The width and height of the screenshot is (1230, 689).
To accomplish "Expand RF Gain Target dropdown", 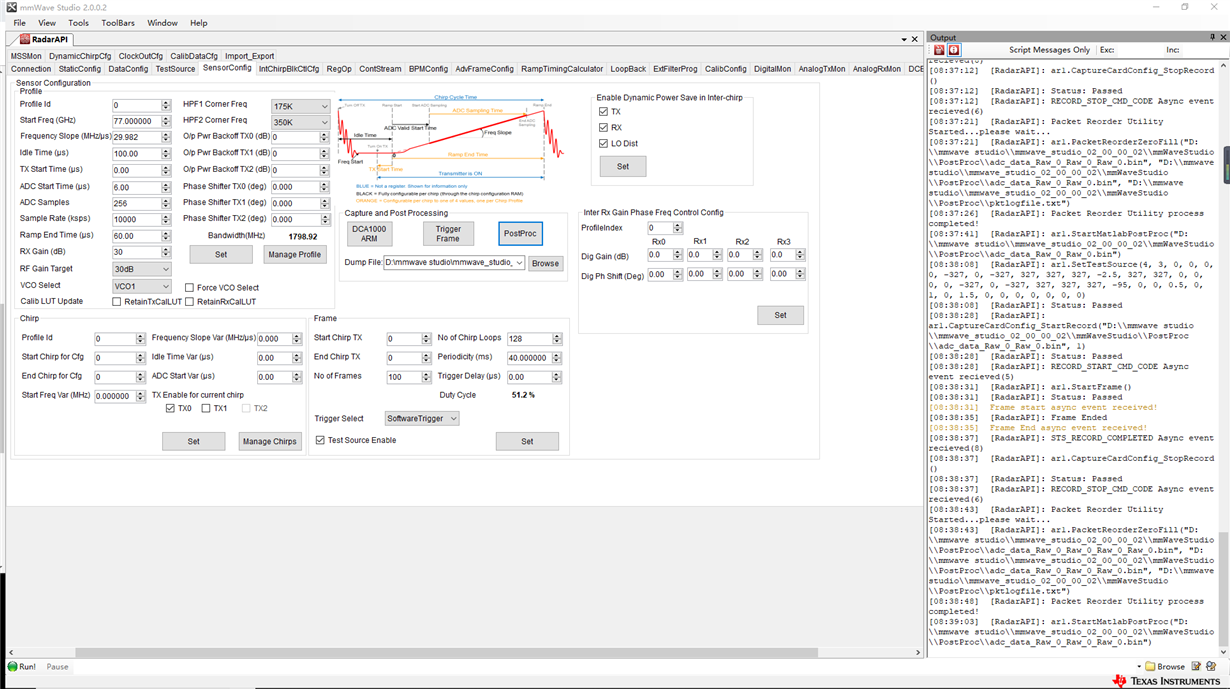I will coord(141,269).
